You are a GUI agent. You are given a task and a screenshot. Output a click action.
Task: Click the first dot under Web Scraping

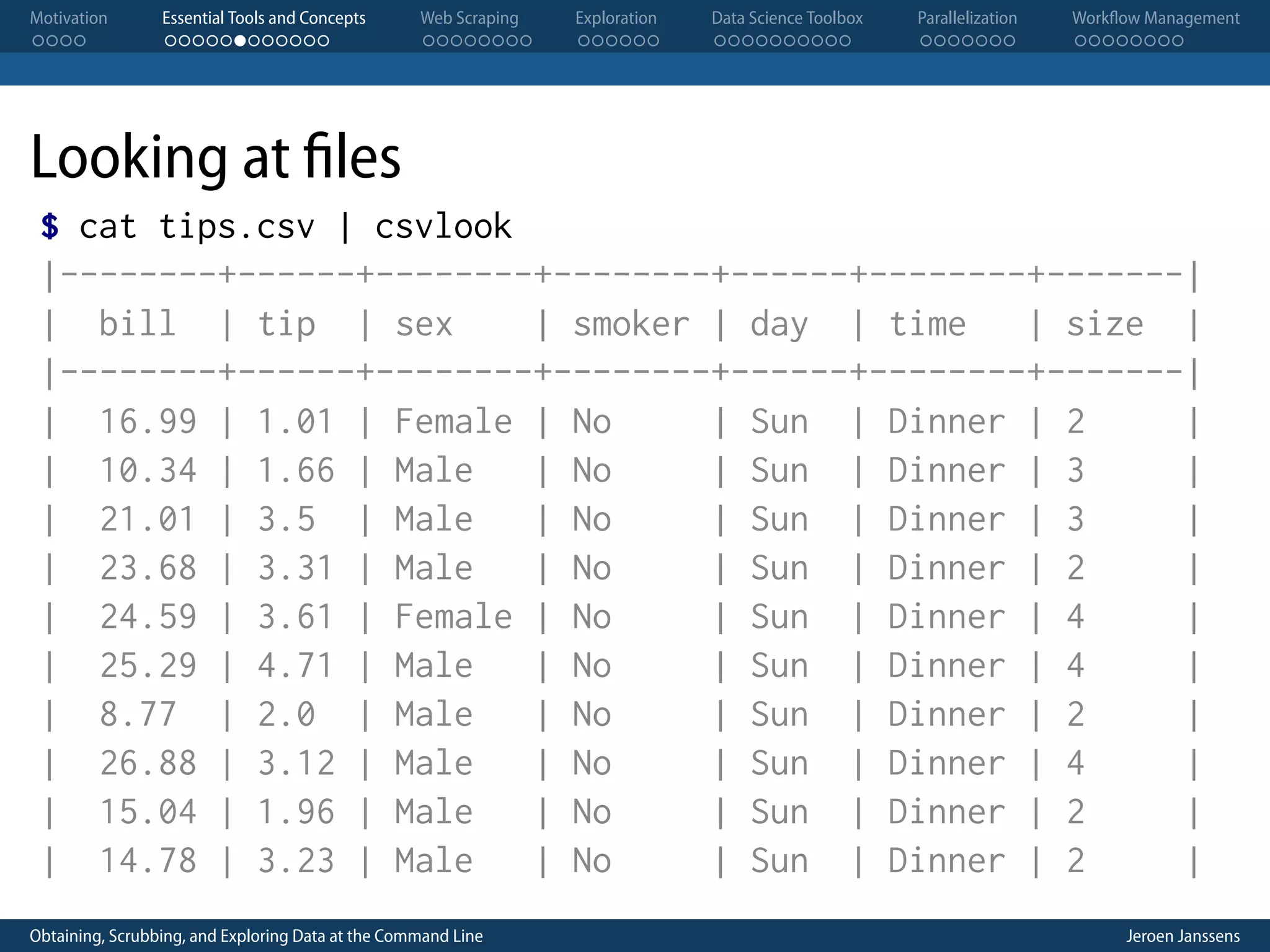click(429, 41)
